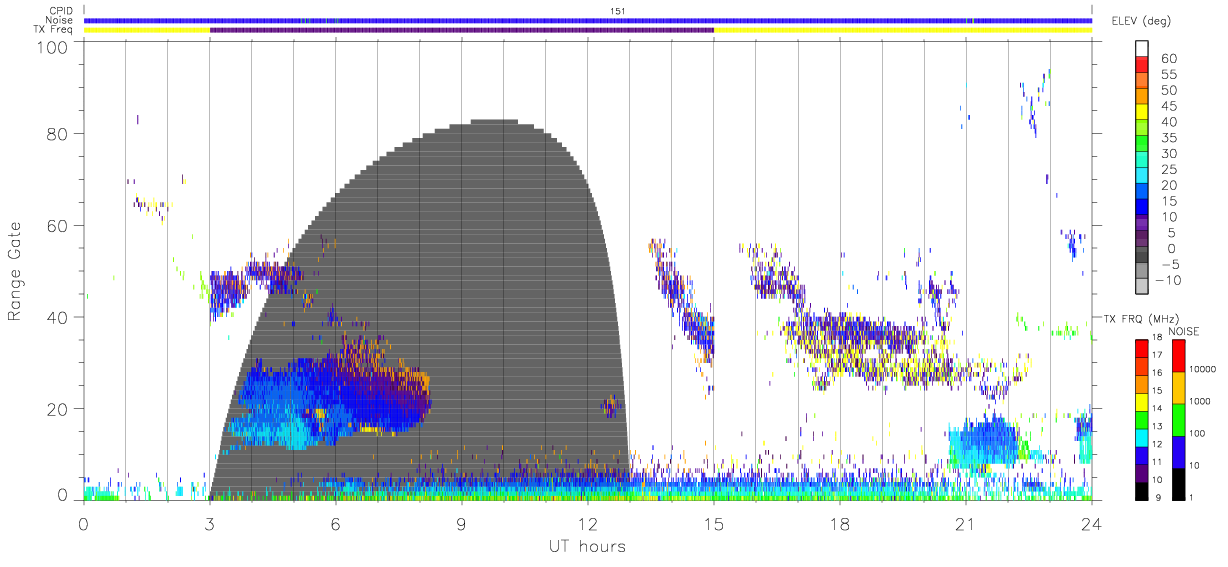Click the red segment of ELEV colorbar

click(1142, 64)
